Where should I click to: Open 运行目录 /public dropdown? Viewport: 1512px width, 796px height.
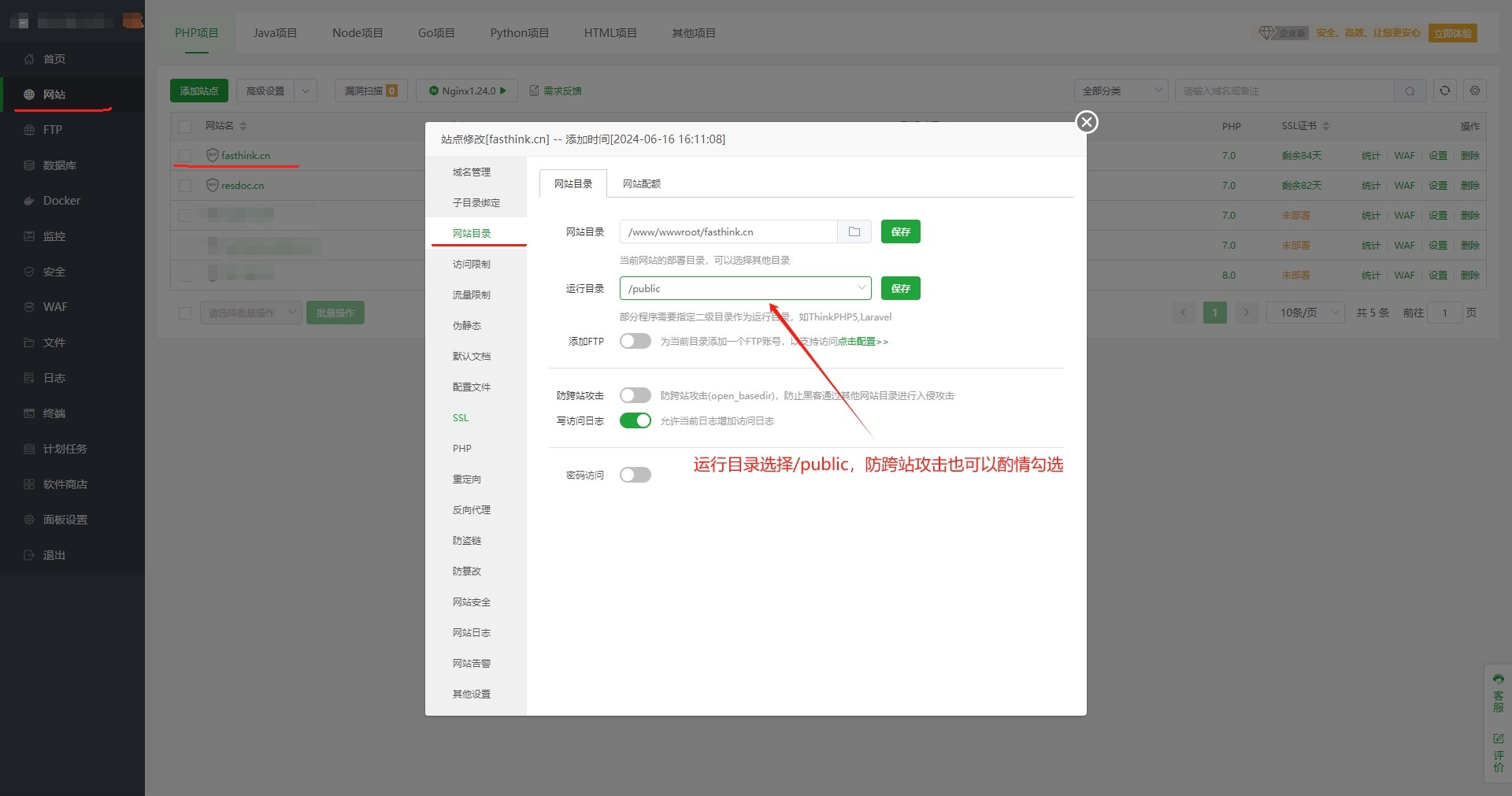745,288
